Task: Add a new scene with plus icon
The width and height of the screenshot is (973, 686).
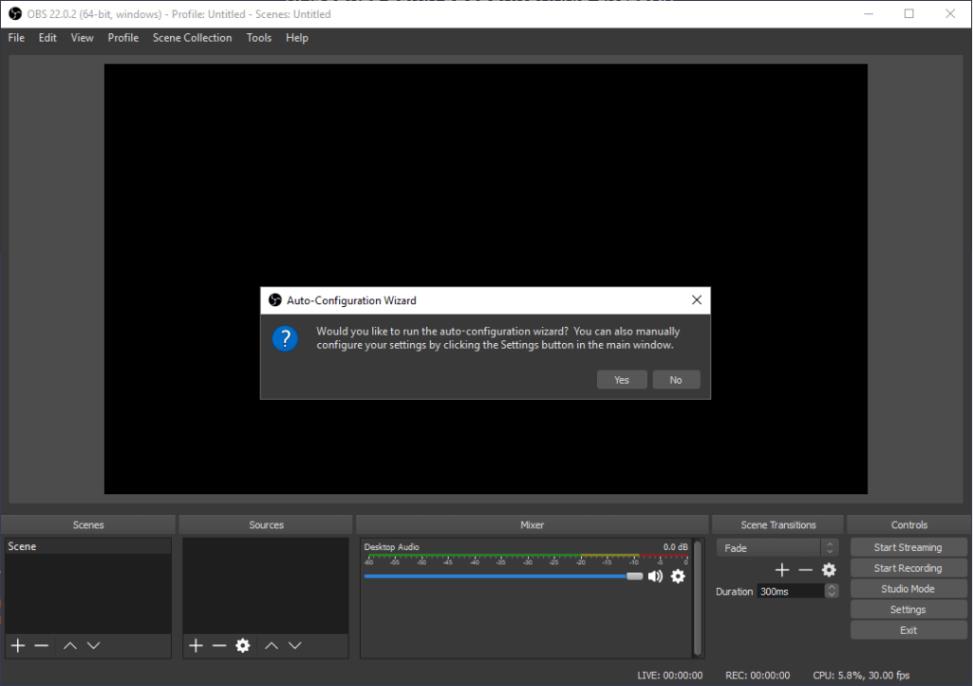Action: pos(18,646)
